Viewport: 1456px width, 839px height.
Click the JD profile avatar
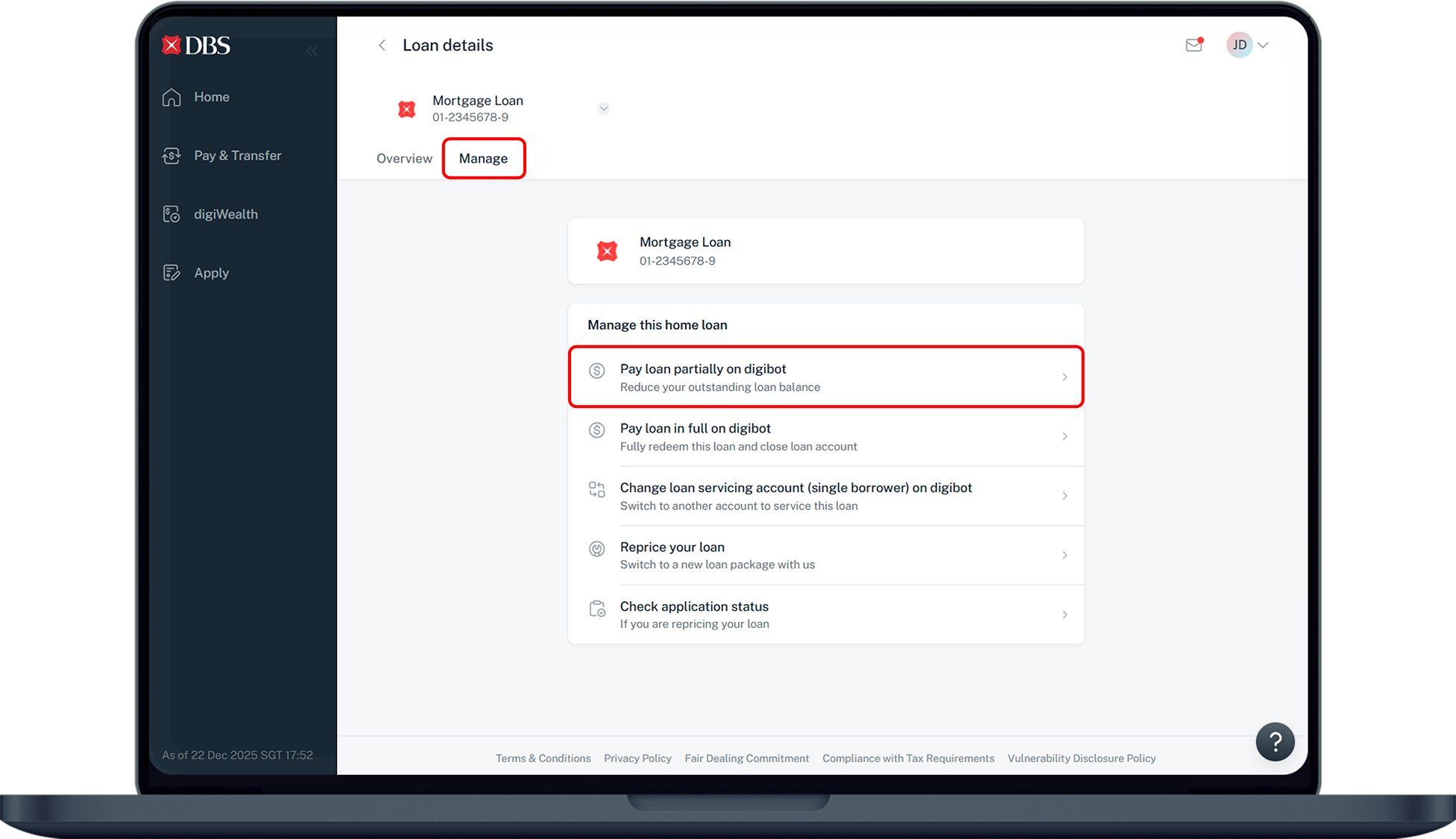pos(1239,45)
